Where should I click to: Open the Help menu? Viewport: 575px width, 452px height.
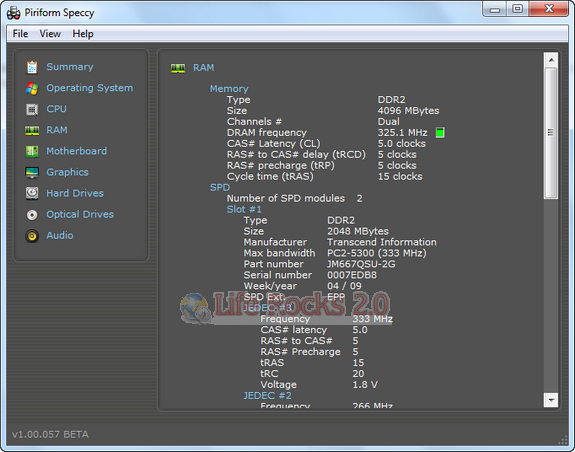coord(83,34)
